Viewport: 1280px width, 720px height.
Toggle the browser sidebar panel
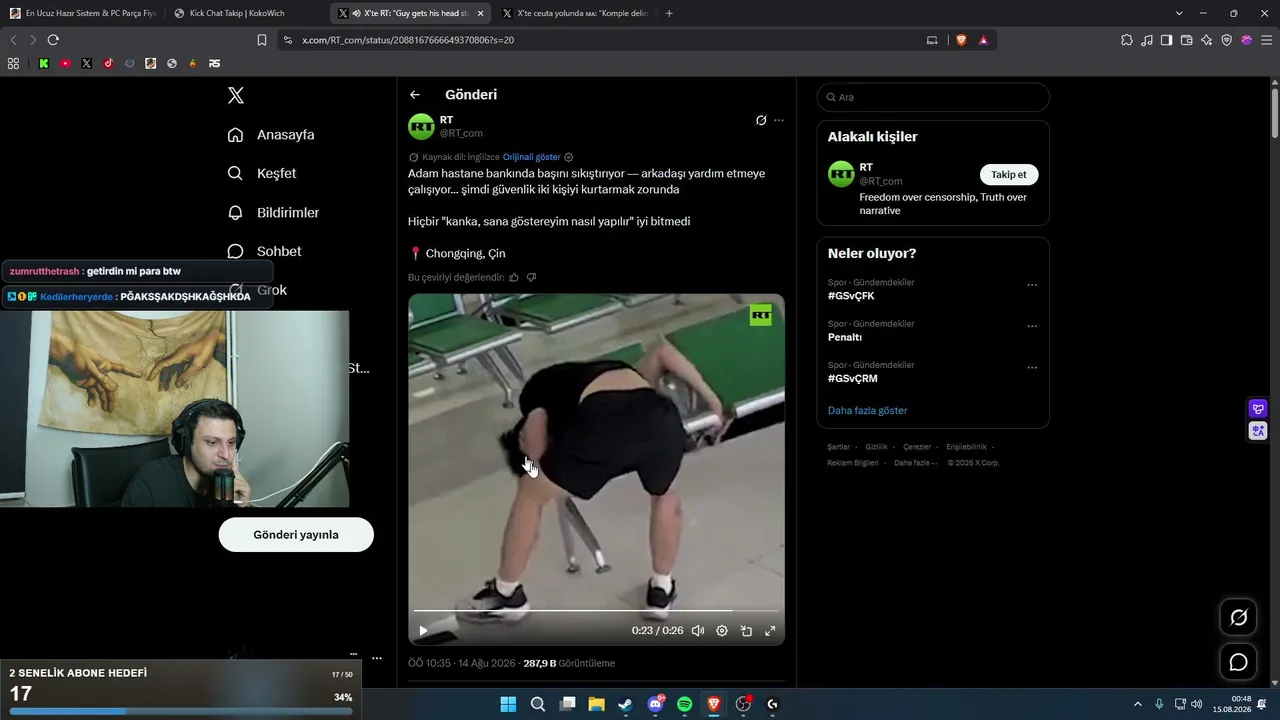[1167, 40]
